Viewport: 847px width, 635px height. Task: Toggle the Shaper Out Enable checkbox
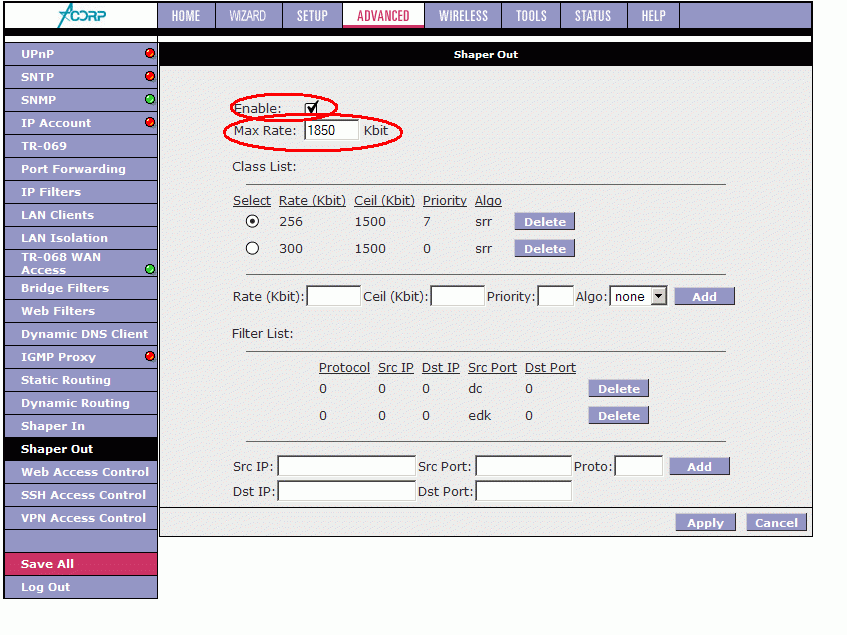(x=311, y=108)
